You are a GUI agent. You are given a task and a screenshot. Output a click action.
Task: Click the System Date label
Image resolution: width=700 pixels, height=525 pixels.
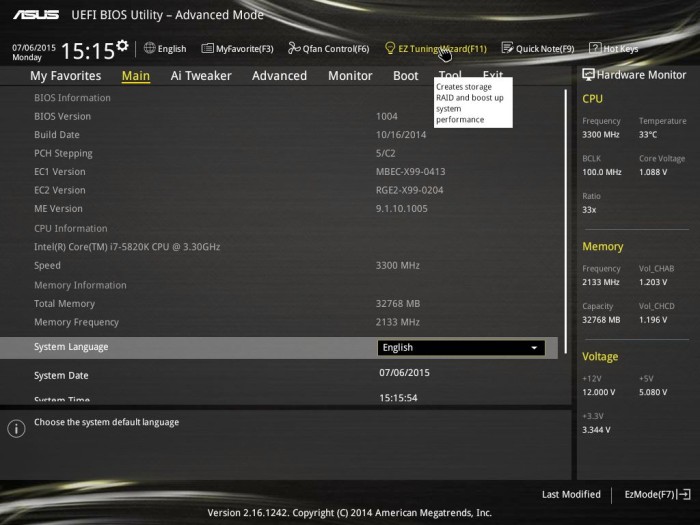click(61, 375)
